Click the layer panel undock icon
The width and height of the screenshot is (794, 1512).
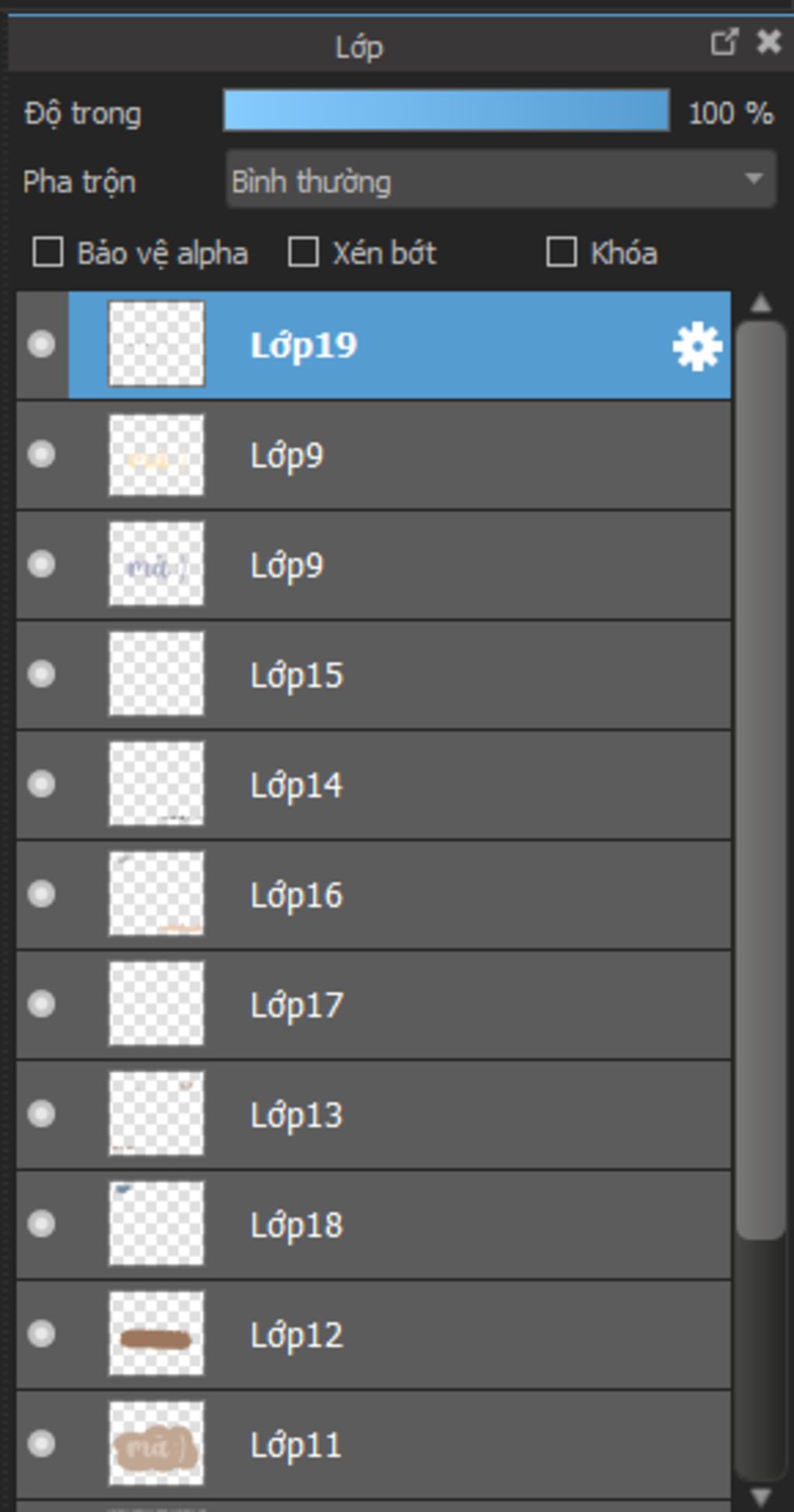(724, 42)
